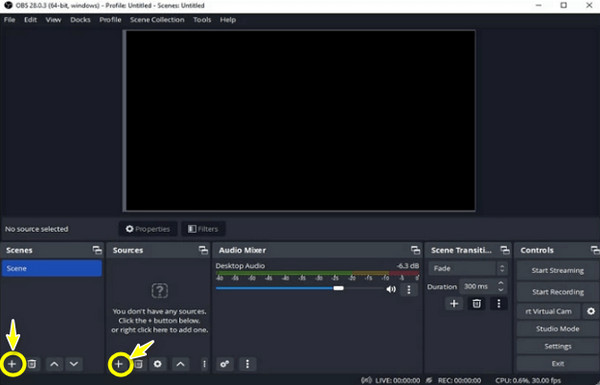Open advanced audio properties with the gears icon
This screenshot has height=385, width=600.
point(225,364)
